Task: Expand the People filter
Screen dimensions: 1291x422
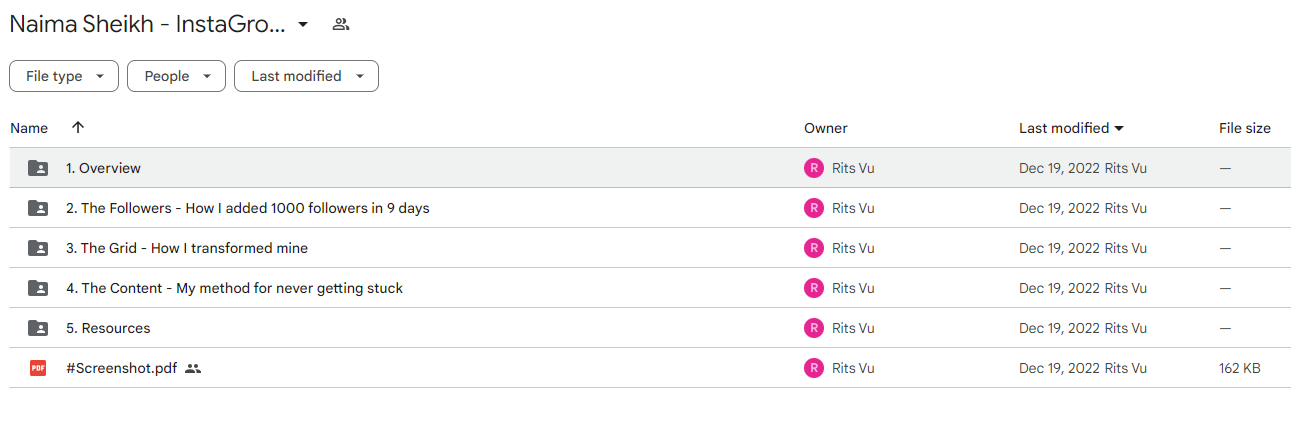Action: pos(176,76)
